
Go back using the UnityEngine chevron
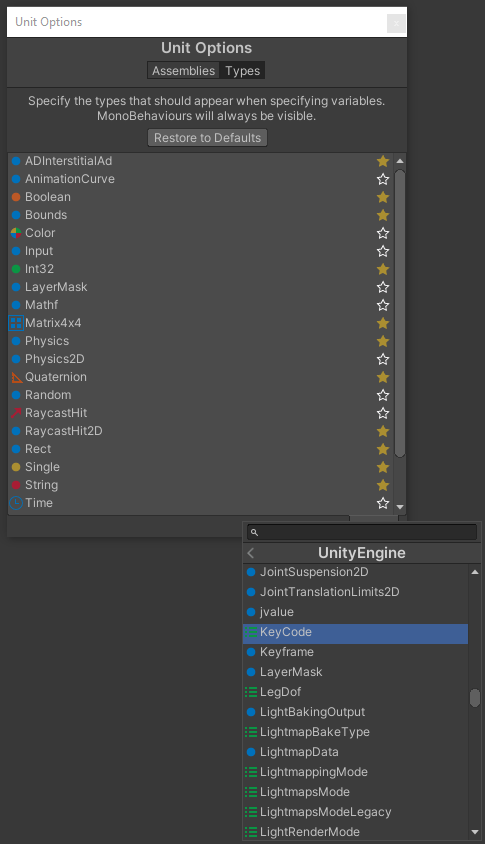coord(251,553)
